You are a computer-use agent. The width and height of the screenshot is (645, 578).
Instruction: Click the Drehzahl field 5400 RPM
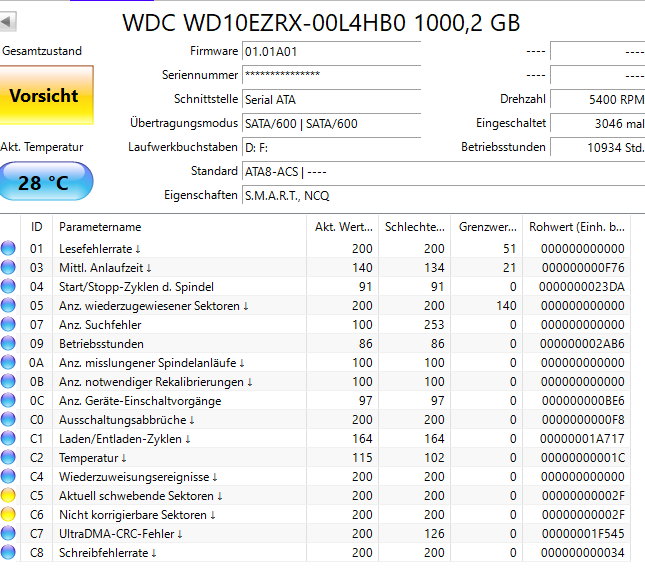tap(598, 100)
